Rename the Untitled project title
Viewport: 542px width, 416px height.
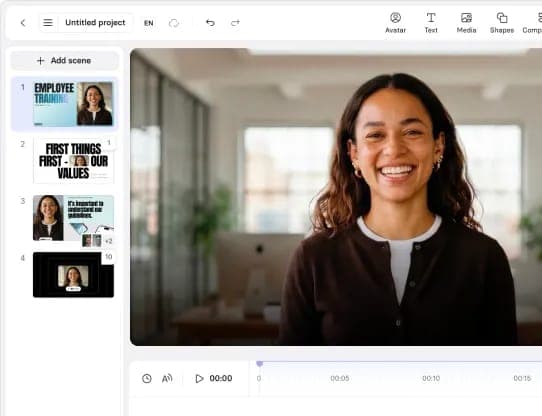click(95, 23)
